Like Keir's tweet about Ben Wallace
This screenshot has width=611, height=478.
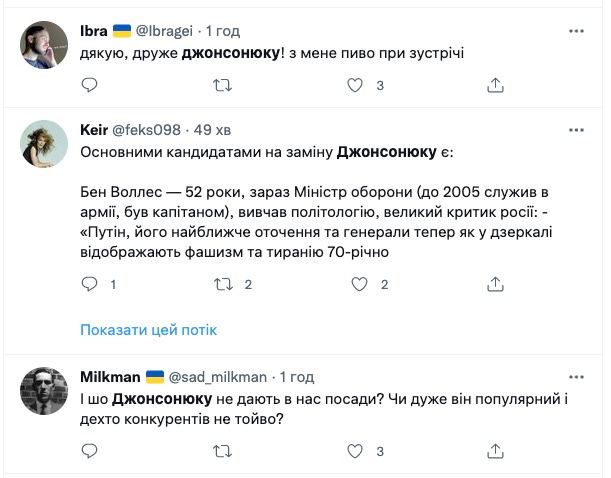pyautogui.click(x=355, y=285)
